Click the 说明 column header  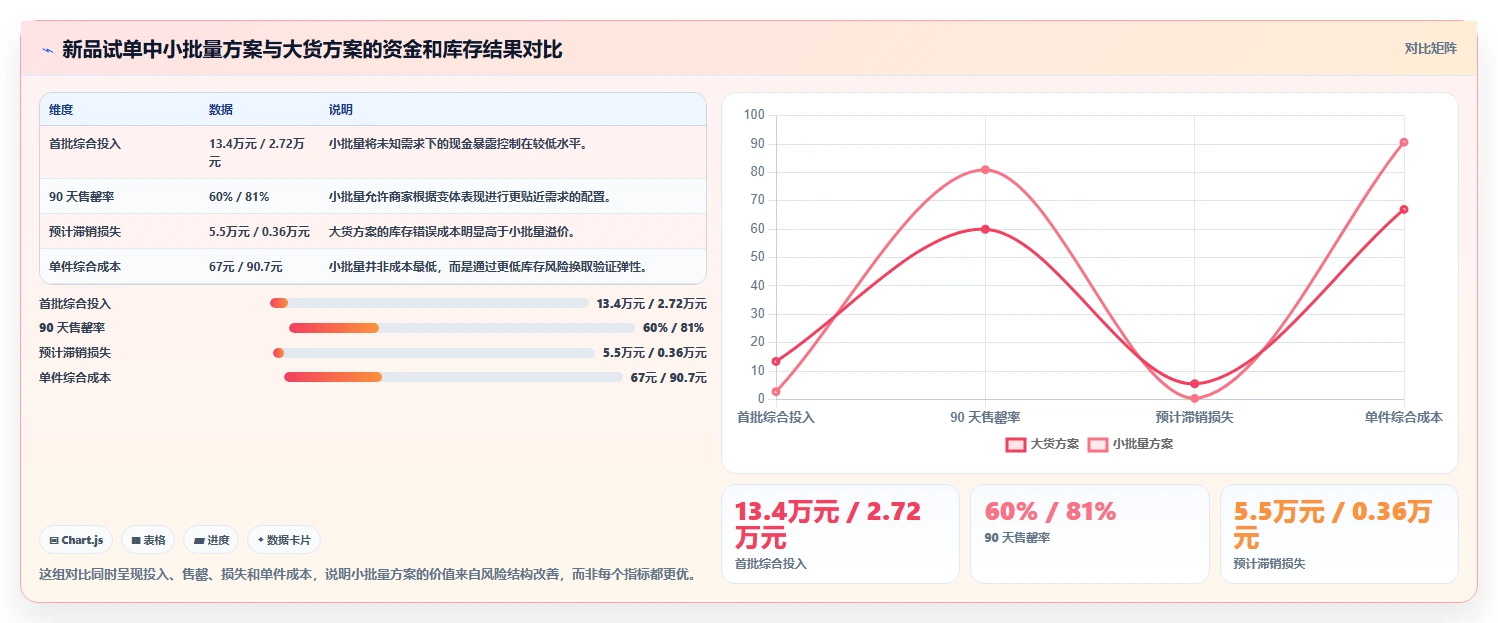tap(341, 110)
